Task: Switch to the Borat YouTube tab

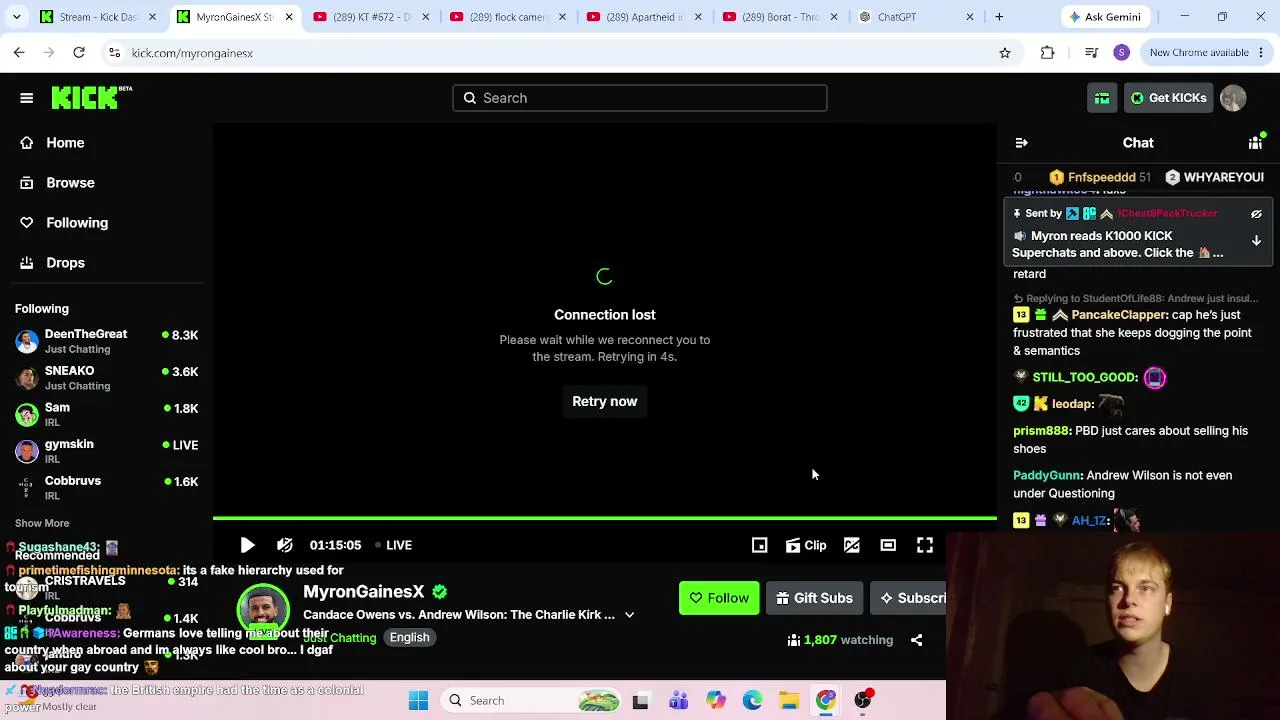Action: pos(780,17)
